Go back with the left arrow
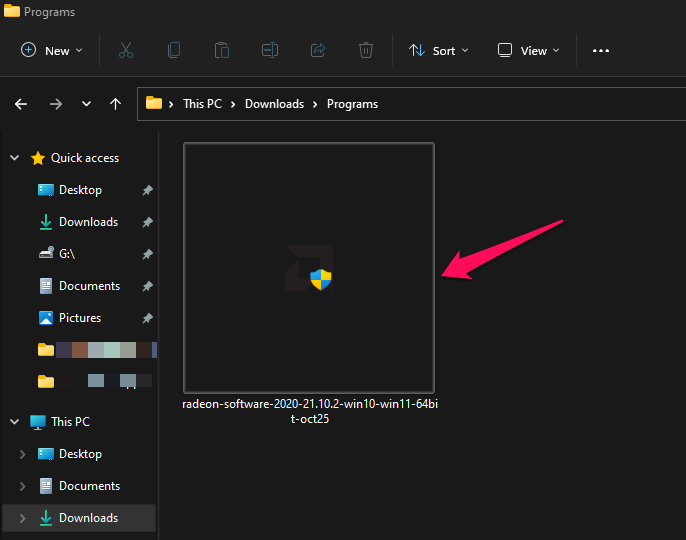 pyautogui.click(x=21, y=104)
